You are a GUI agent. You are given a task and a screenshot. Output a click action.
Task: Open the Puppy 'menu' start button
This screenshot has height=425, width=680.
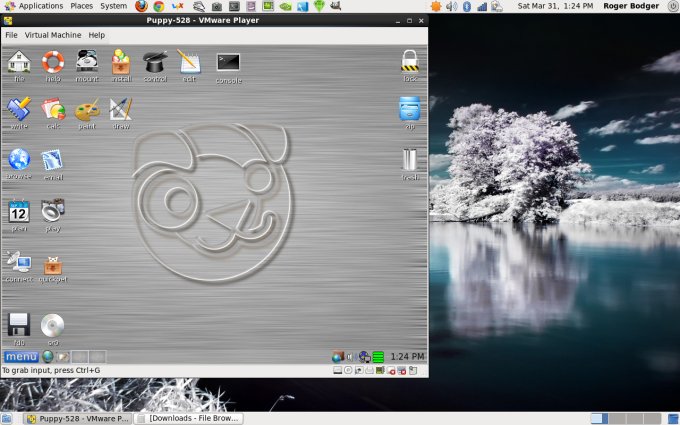tap(20, 357)
